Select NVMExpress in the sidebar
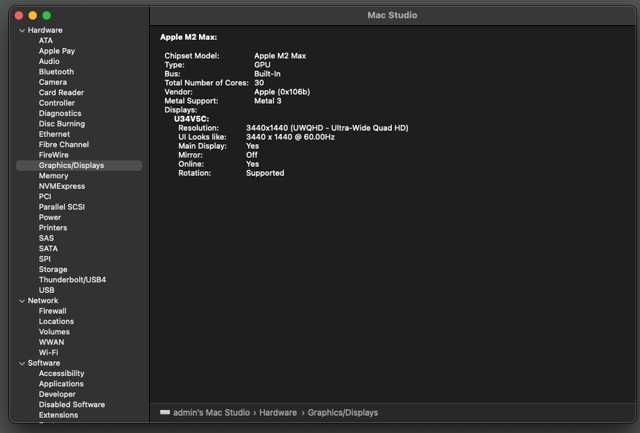 coord(62,186)
